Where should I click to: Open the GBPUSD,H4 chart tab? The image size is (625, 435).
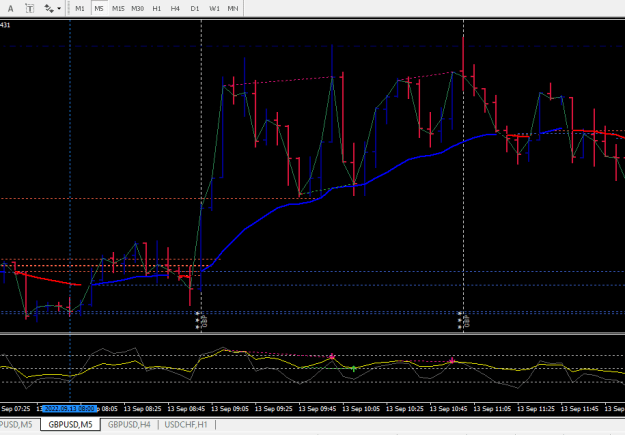[129, 425]
